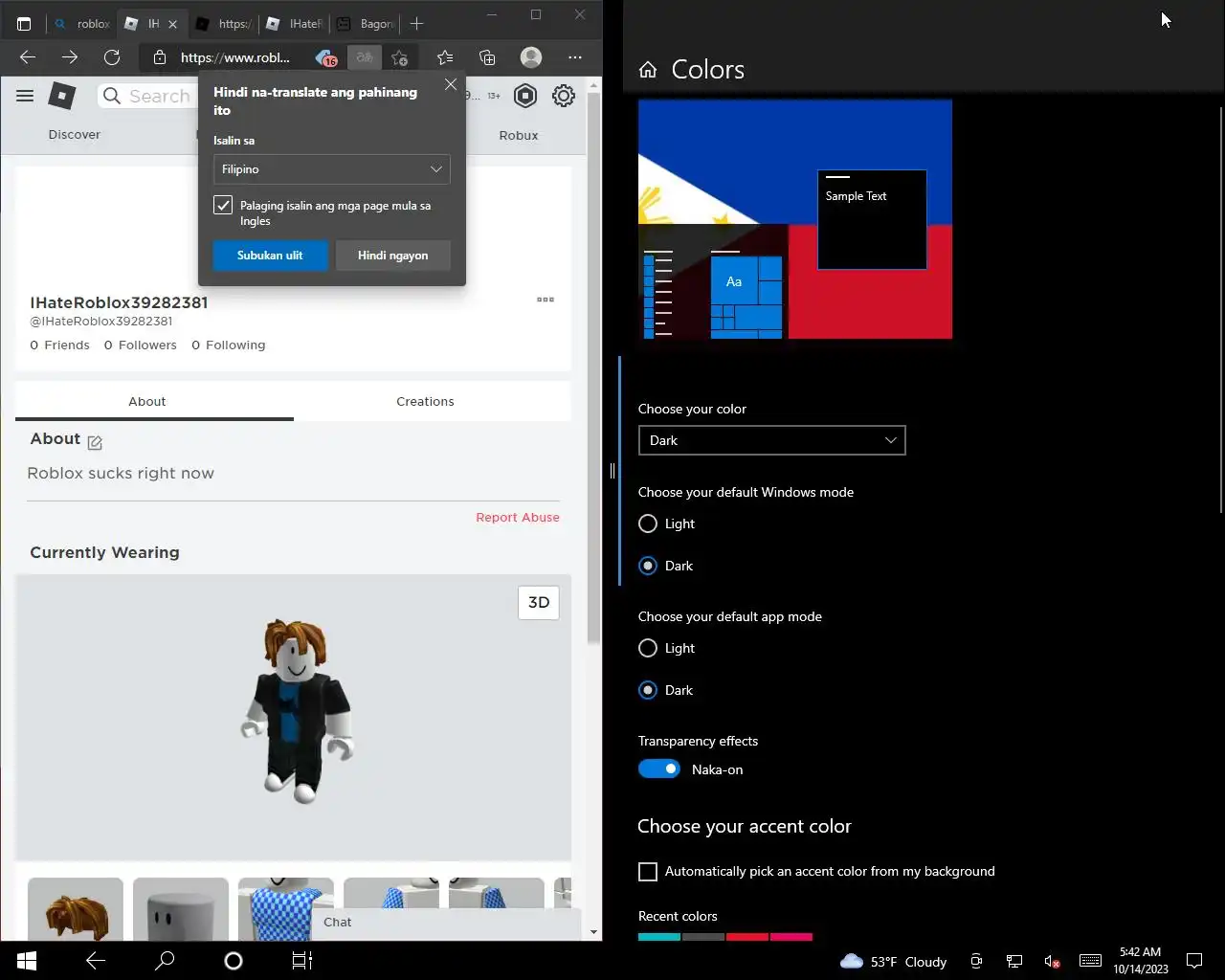The width and height of the screenshot is (1225, 980).
Task: Open a new browser tab
Action: pos(416,24)
